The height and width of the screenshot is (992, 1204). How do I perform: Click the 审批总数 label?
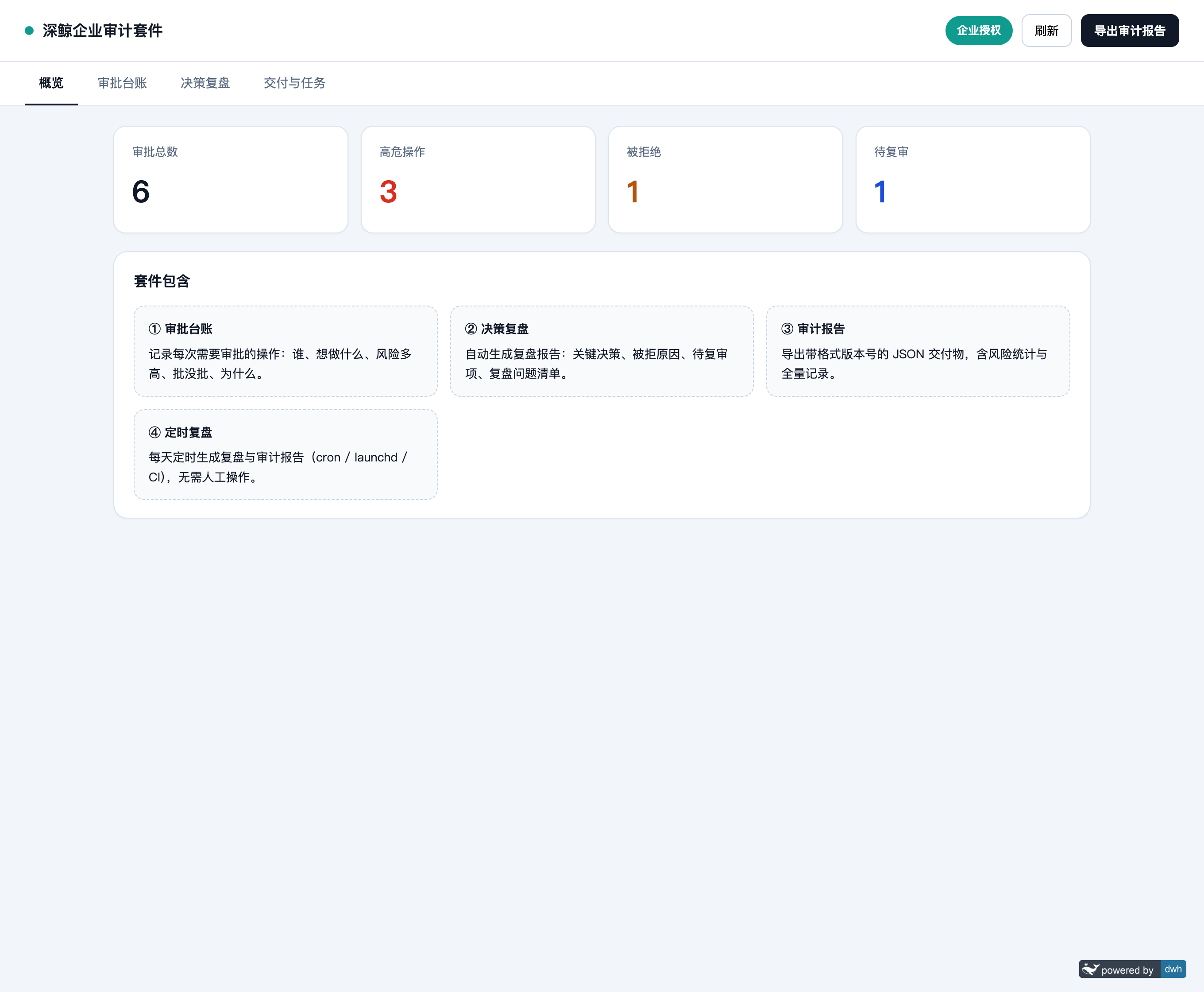(x=155, y=152)
